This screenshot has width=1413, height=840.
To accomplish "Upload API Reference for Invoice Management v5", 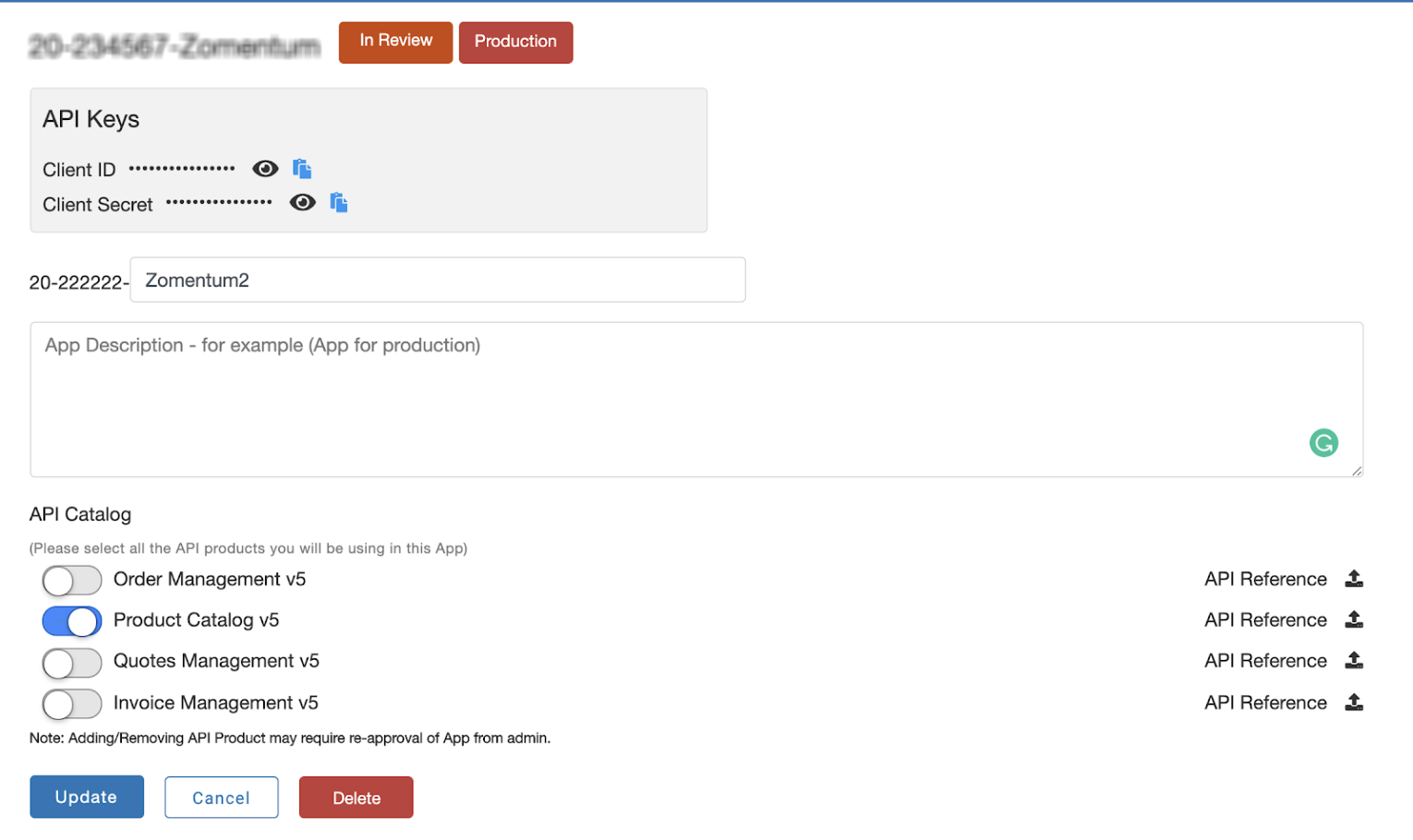I will point(1354,702).
